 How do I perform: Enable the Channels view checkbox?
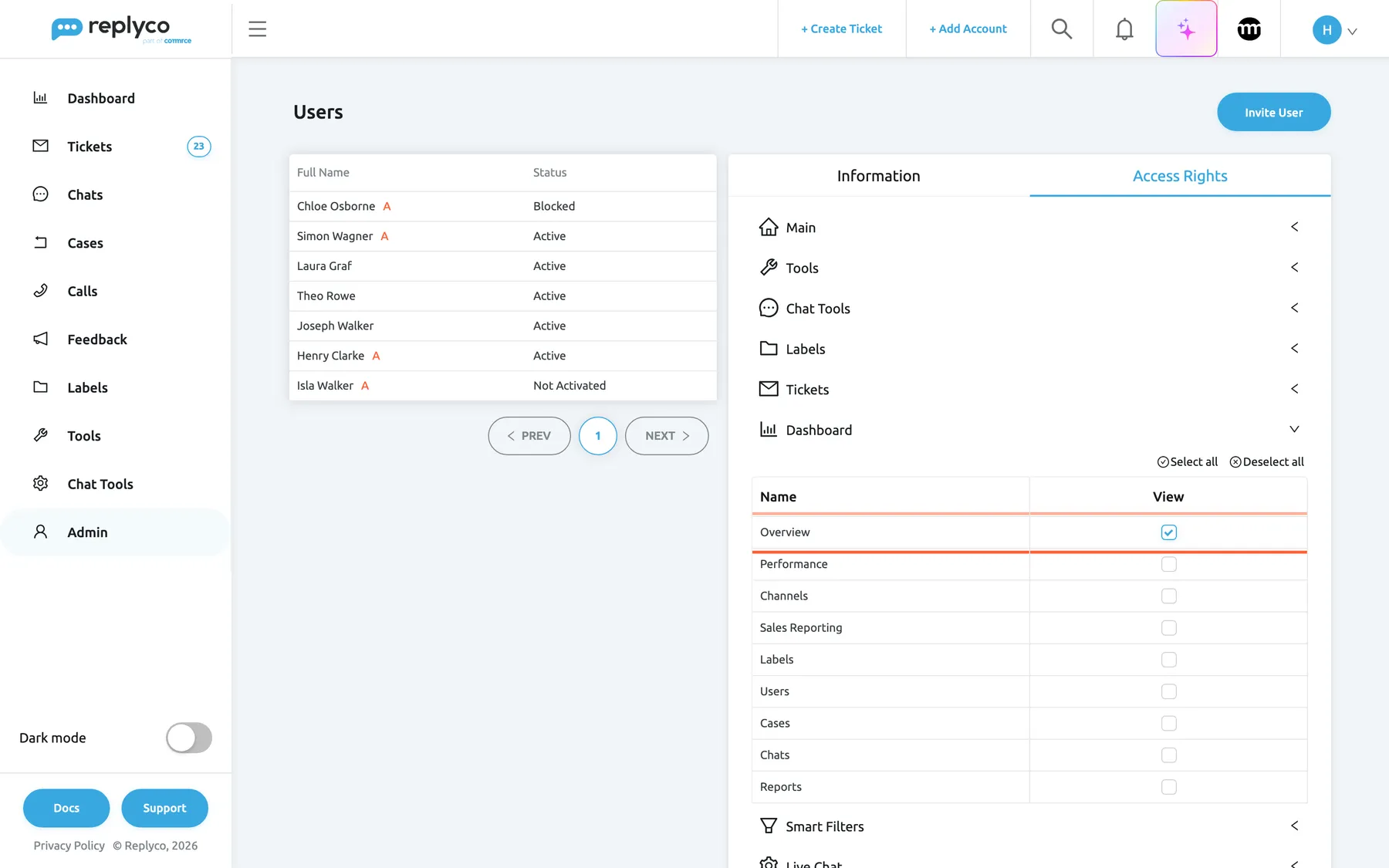coord(1168,596)
